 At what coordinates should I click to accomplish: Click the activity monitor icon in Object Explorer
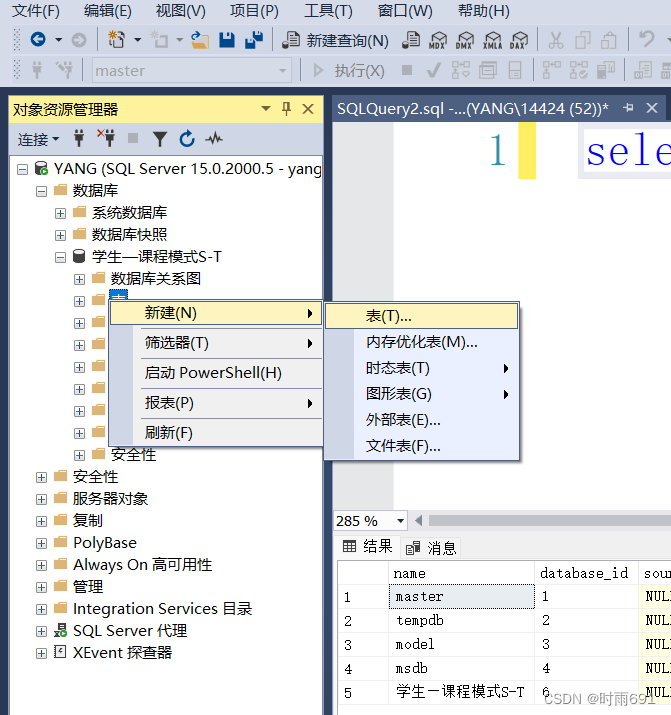click(214, 138)
